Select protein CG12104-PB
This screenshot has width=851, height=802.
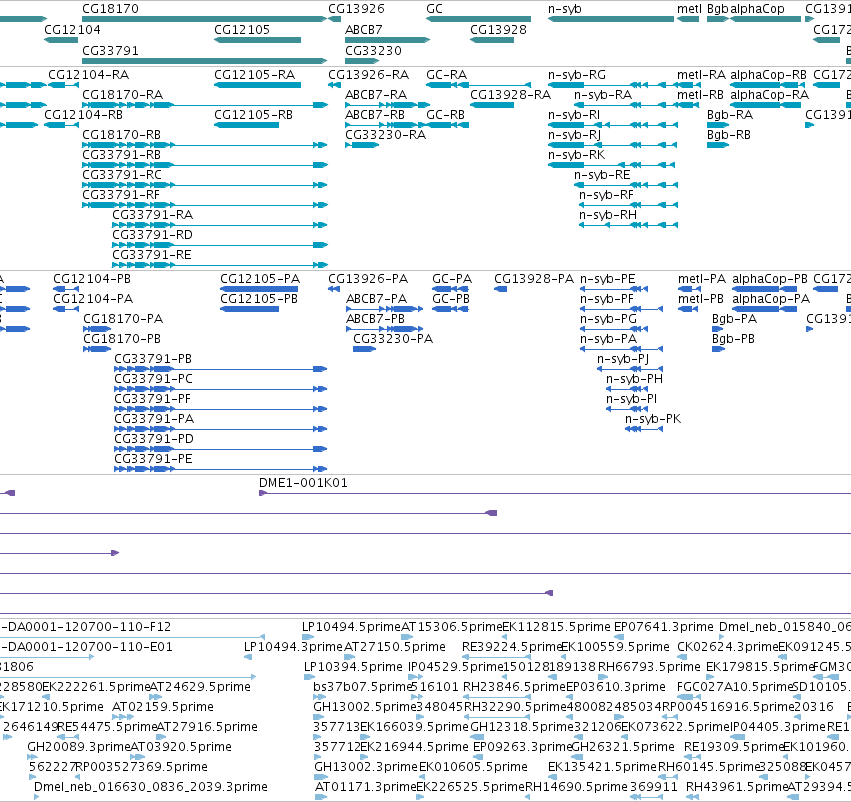[66, 289]
